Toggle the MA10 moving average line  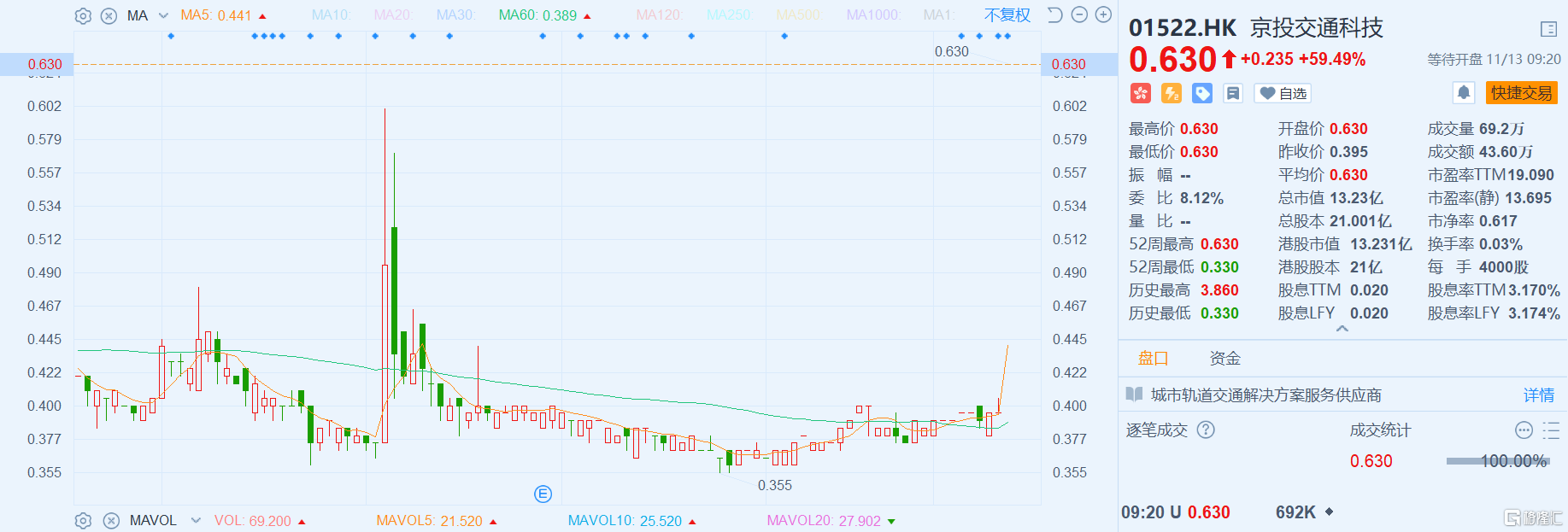[331, 15]
